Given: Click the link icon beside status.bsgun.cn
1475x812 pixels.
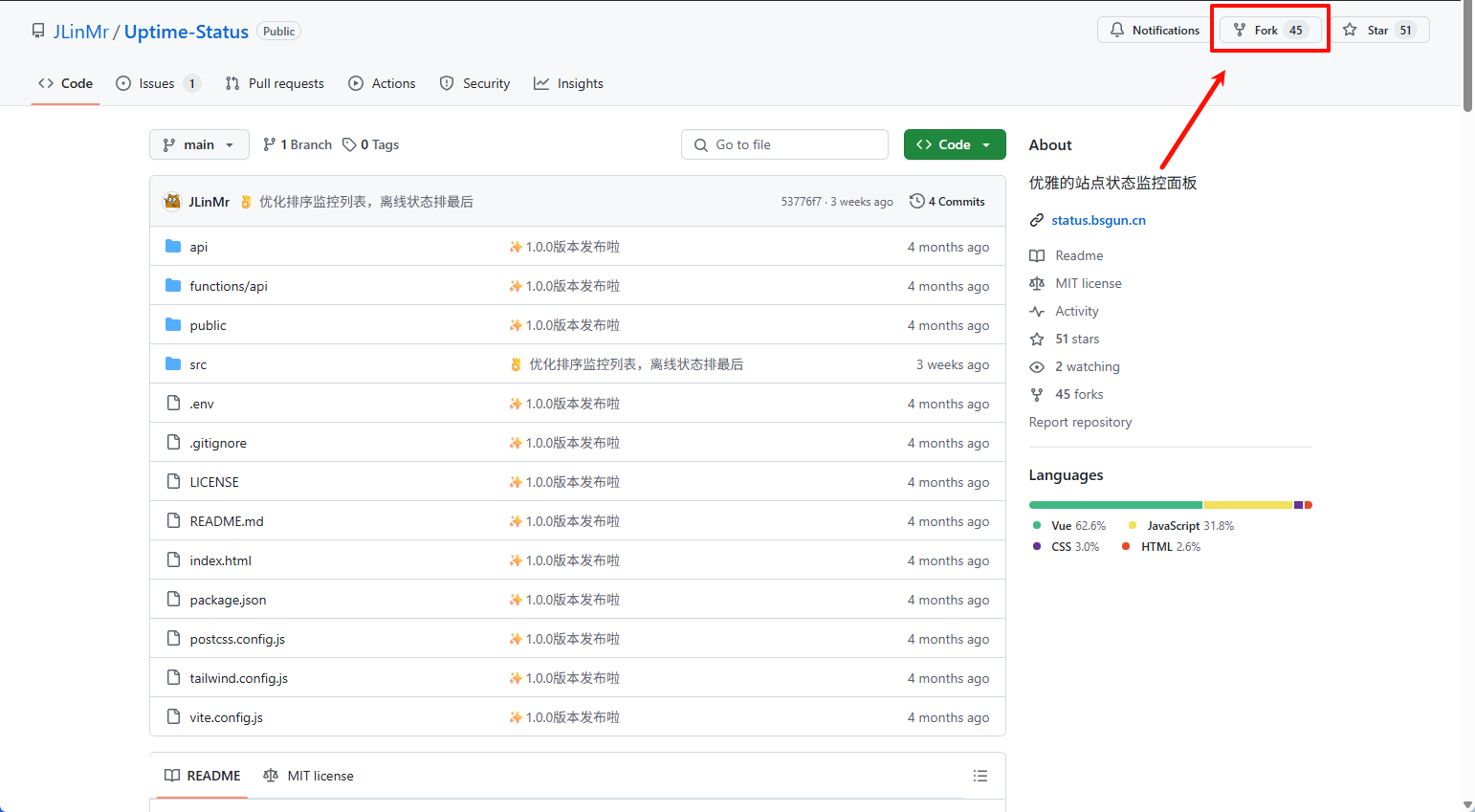Looking at the screenshot, I should pyautogui.click(x=1037, y=220).
